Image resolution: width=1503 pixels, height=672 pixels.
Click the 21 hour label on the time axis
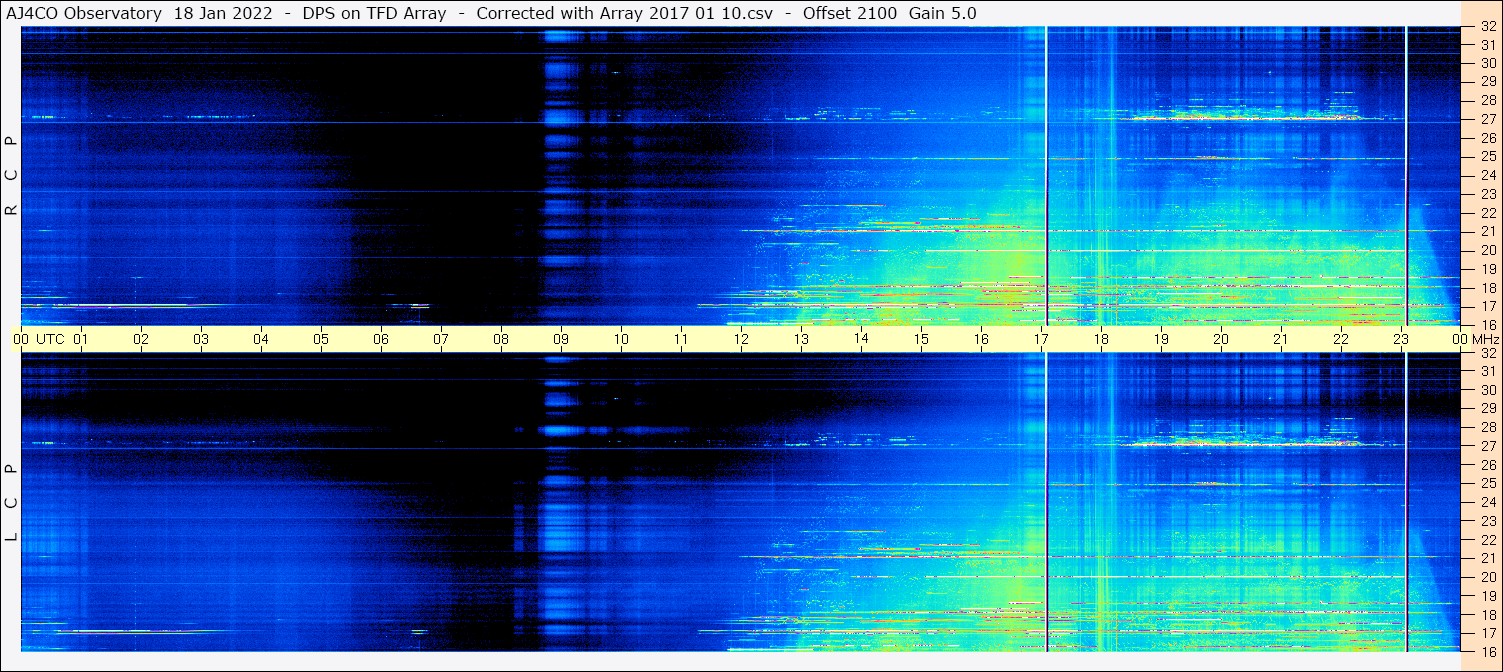[1281, 339]
